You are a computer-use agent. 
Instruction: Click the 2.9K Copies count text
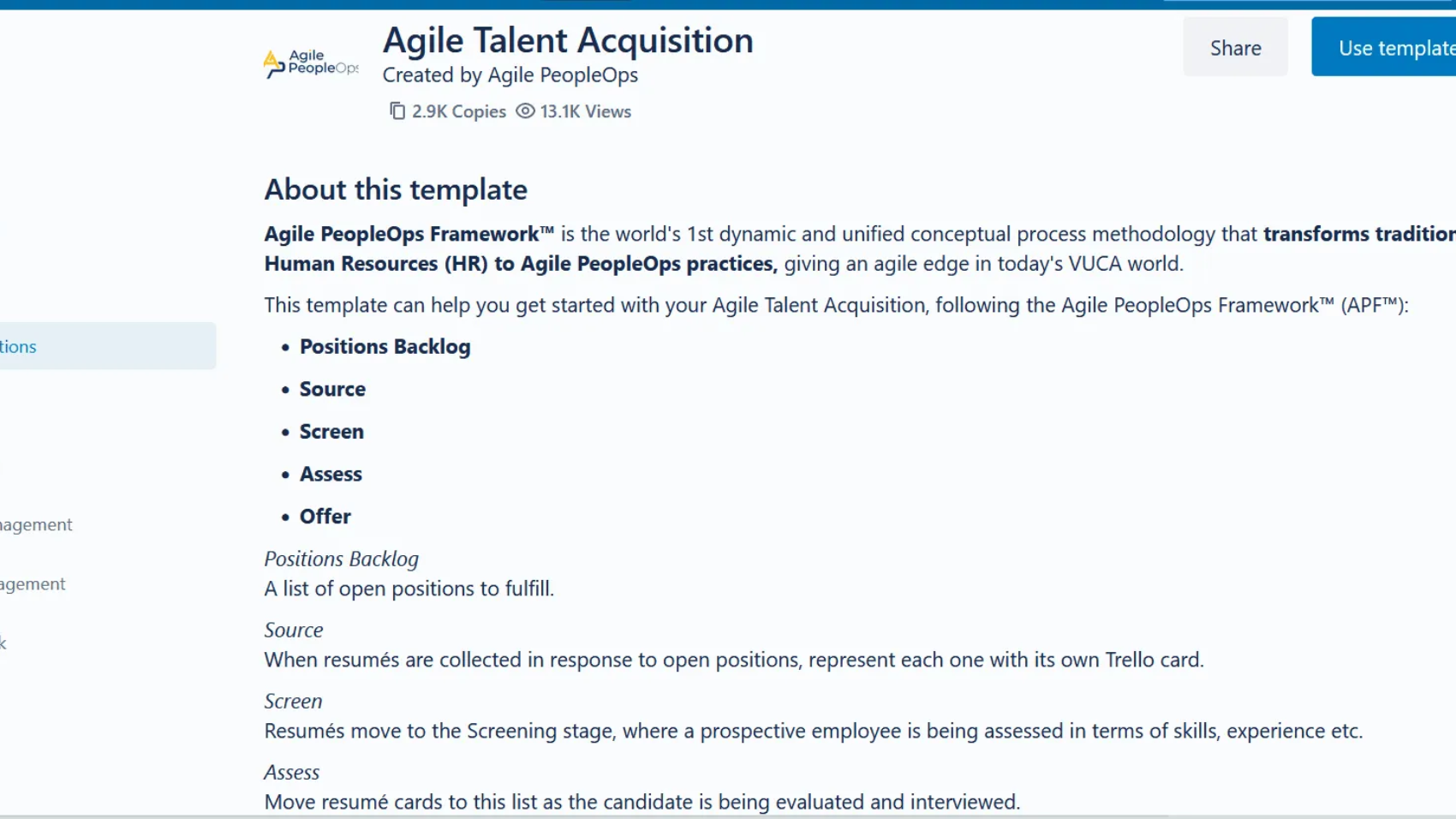point(458,111)
